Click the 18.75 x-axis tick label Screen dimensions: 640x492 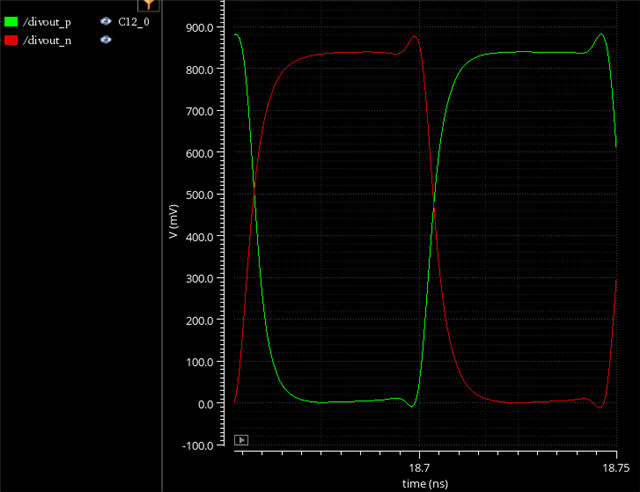click(616, 468)
